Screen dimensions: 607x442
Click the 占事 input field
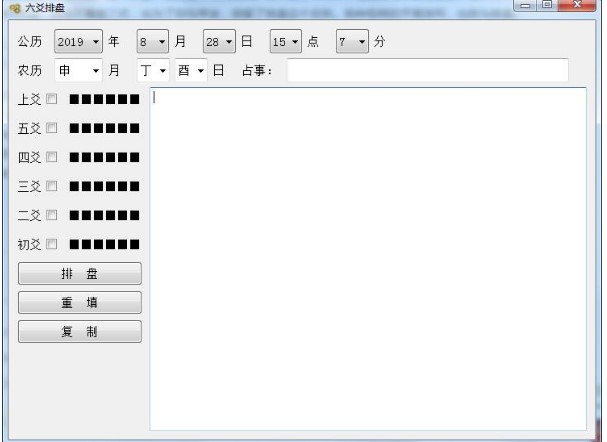point(428,70)
